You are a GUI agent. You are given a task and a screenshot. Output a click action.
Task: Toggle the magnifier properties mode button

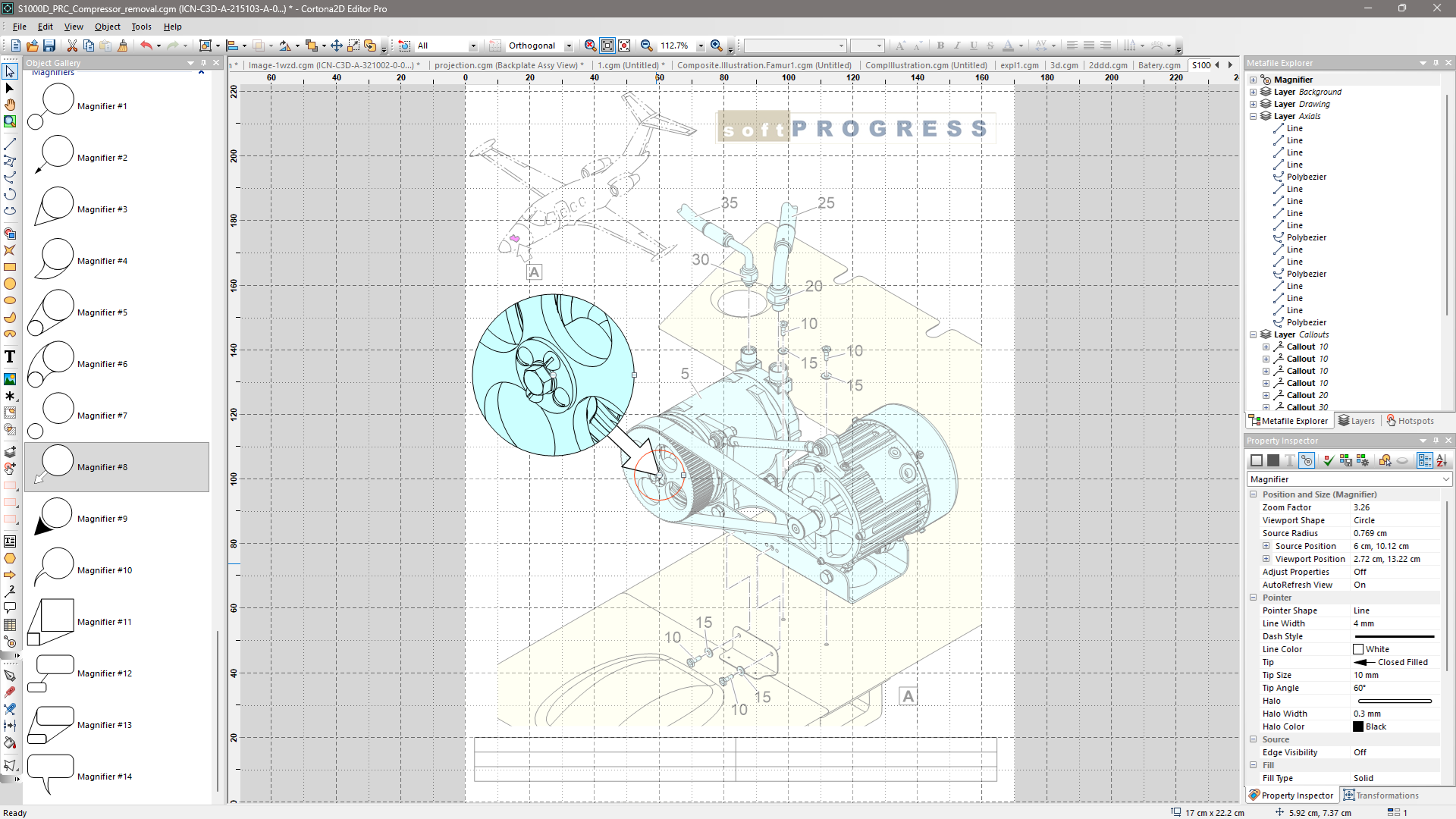coord(1307,460)
